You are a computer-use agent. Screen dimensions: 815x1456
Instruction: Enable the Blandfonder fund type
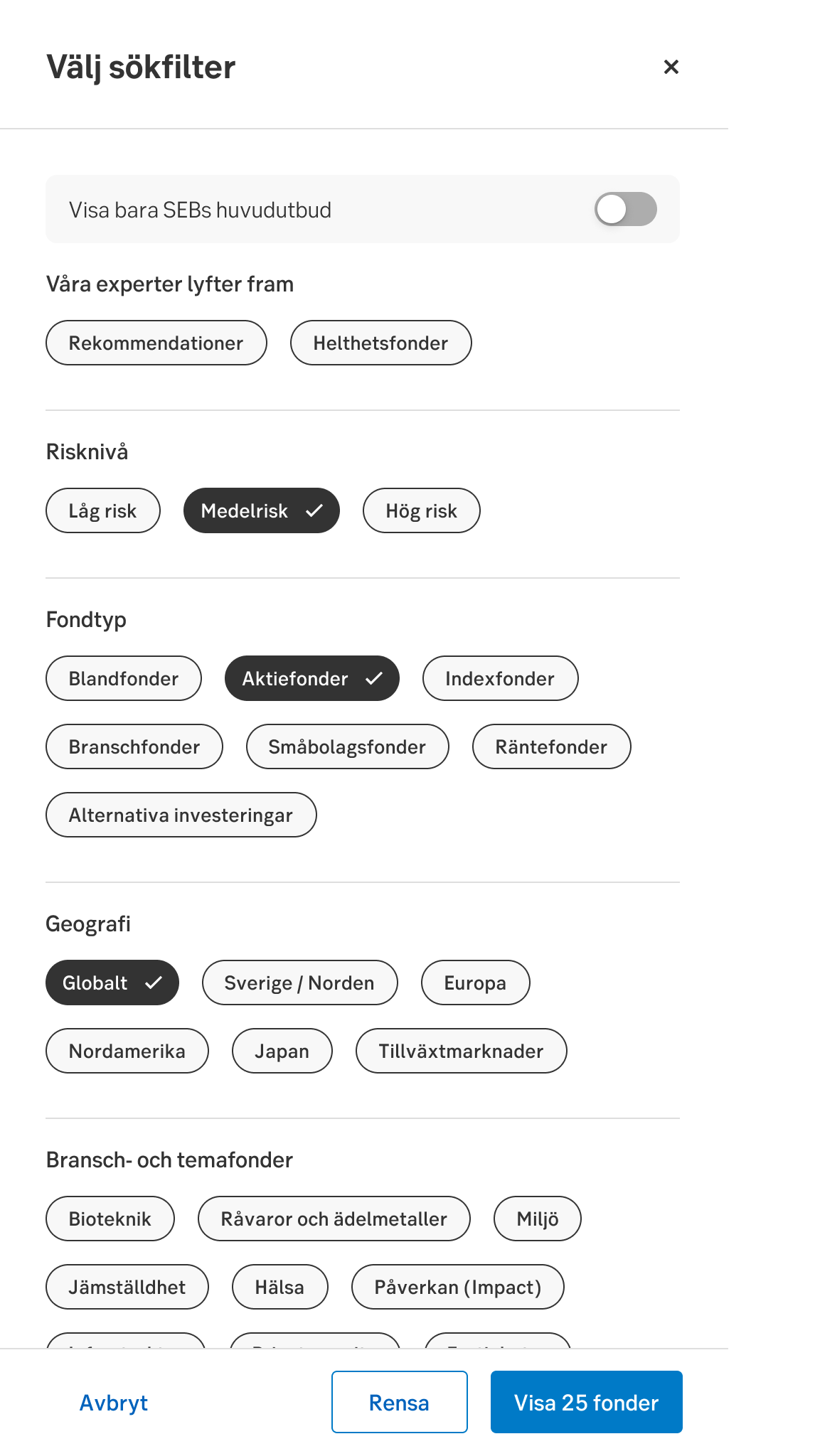click(x=123, y=678)
